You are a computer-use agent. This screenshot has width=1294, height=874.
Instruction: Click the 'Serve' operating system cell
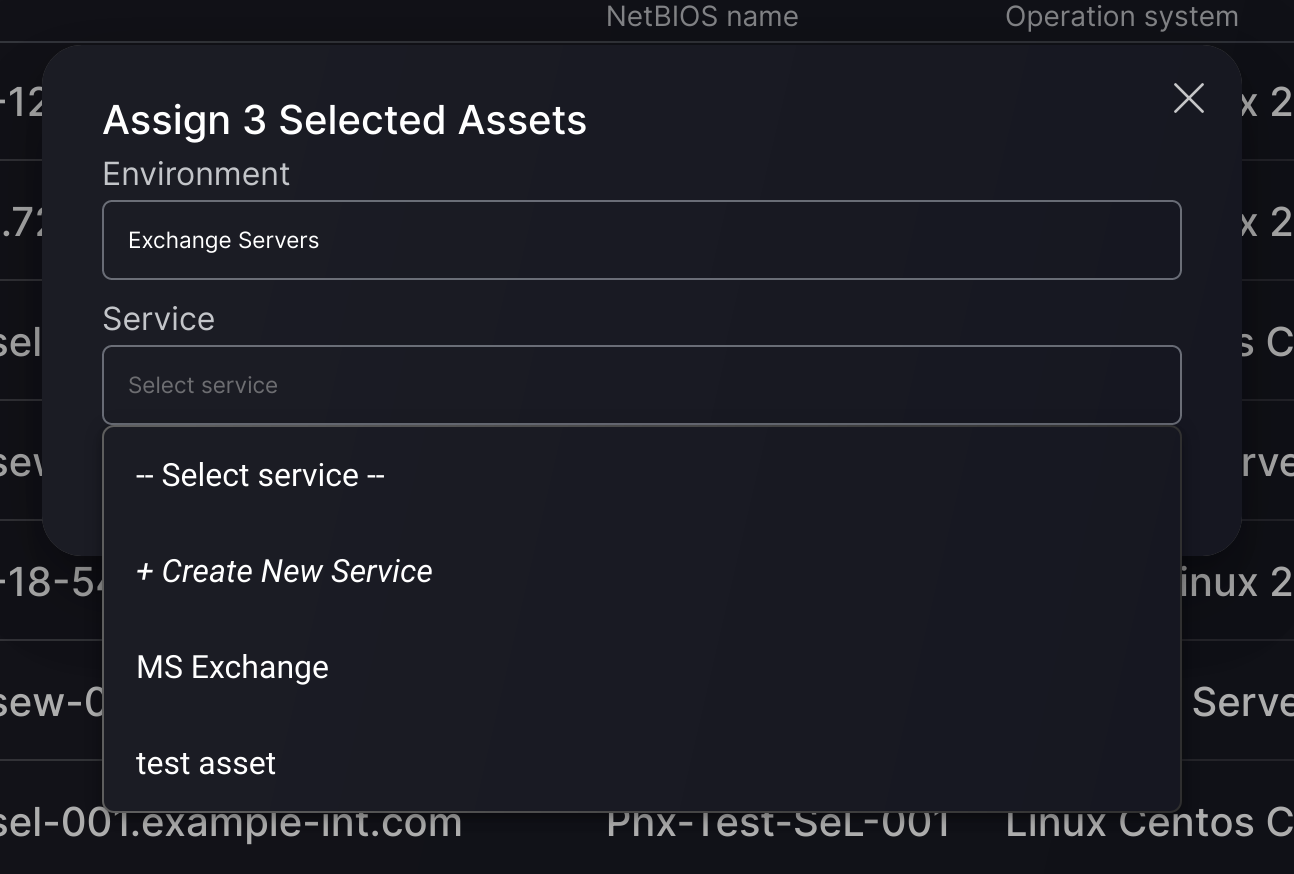tap(1242, 702)
